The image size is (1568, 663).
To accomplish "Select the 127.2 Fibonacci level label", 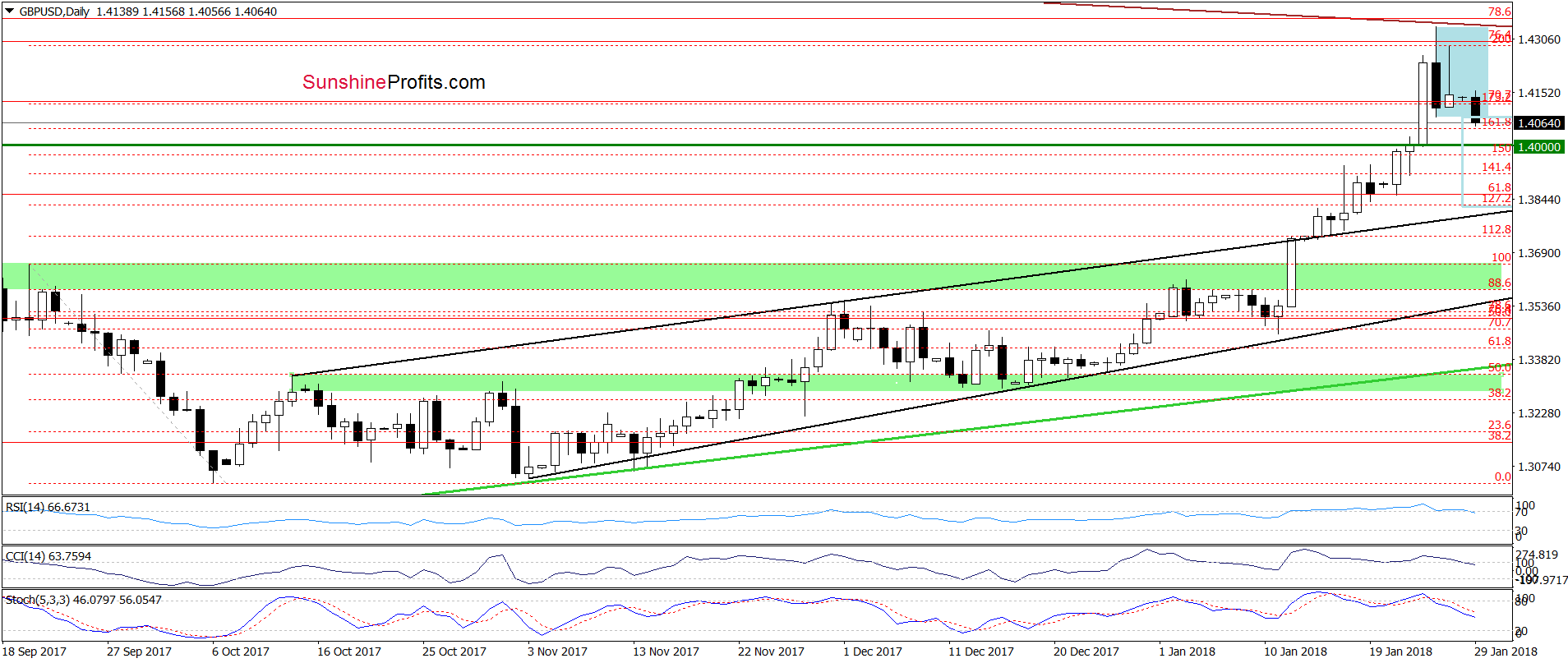I will (x=1497, y=199).
